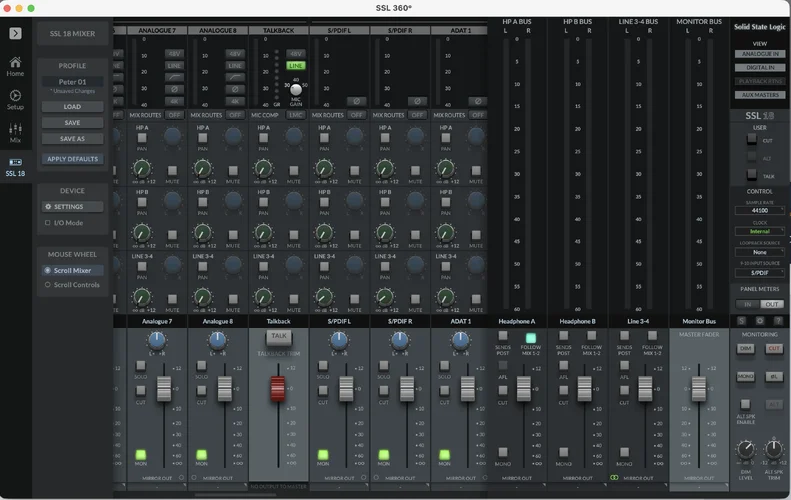Screen dimensions: 791x500
Task: Select the SSL 18 device in sidebar
Action: point(15,167)
